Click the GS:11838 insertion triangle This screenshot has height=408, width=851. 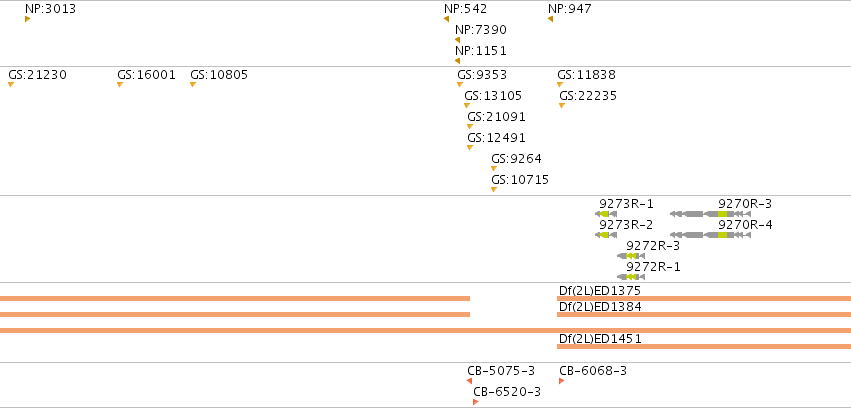560,84
